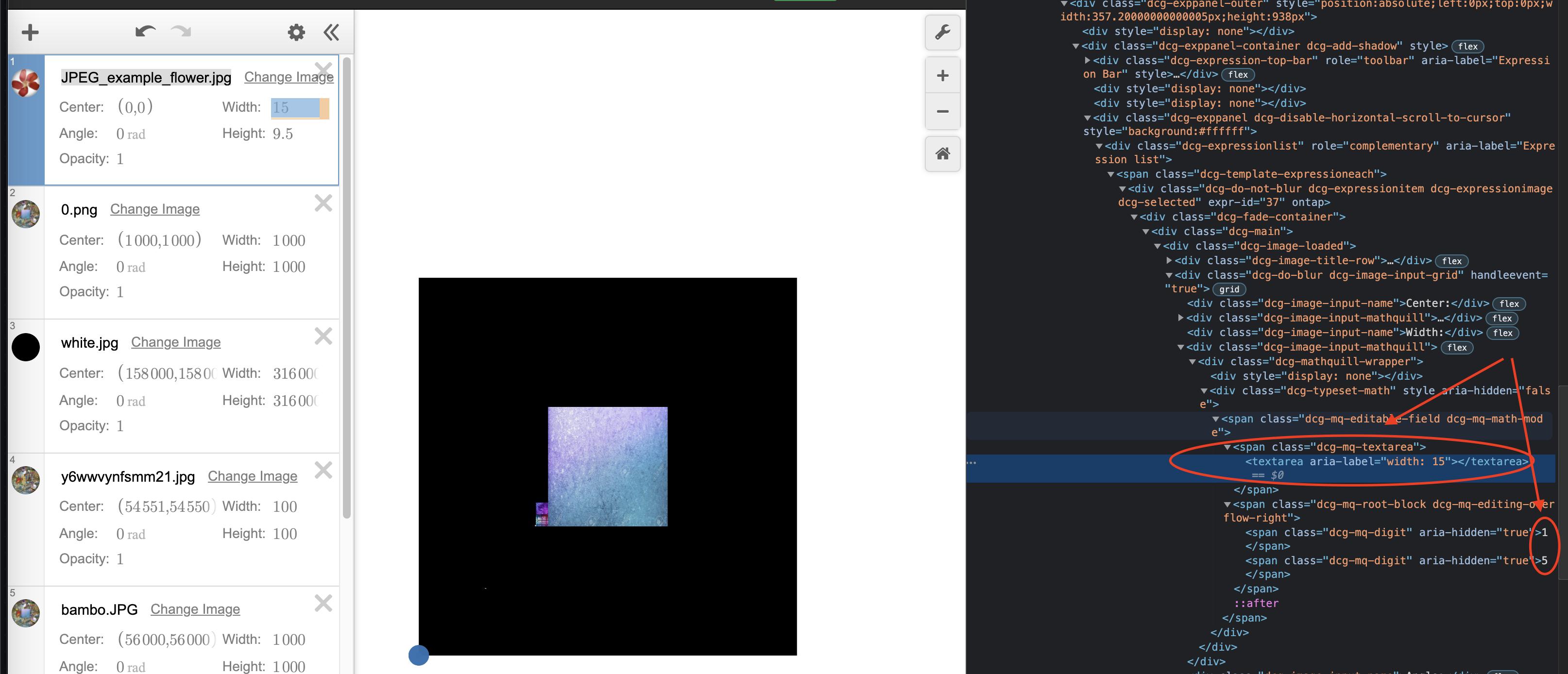The width and height of the screenshot is (1568, 674).
Task: Expand dcg-image-title-row node in DevTools
Action: pos(1169,260)
